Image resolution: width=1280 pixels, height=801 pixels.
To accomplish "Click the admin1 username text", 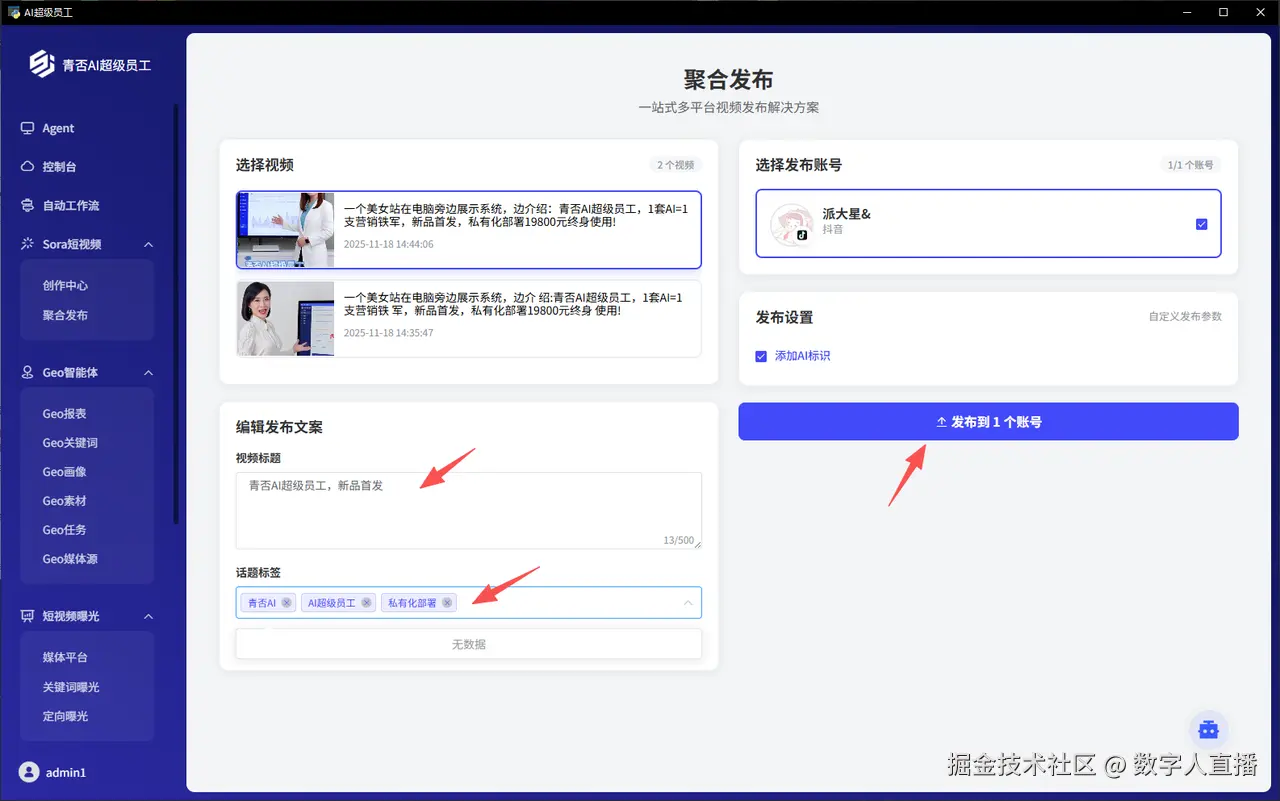I will [66, 773].
